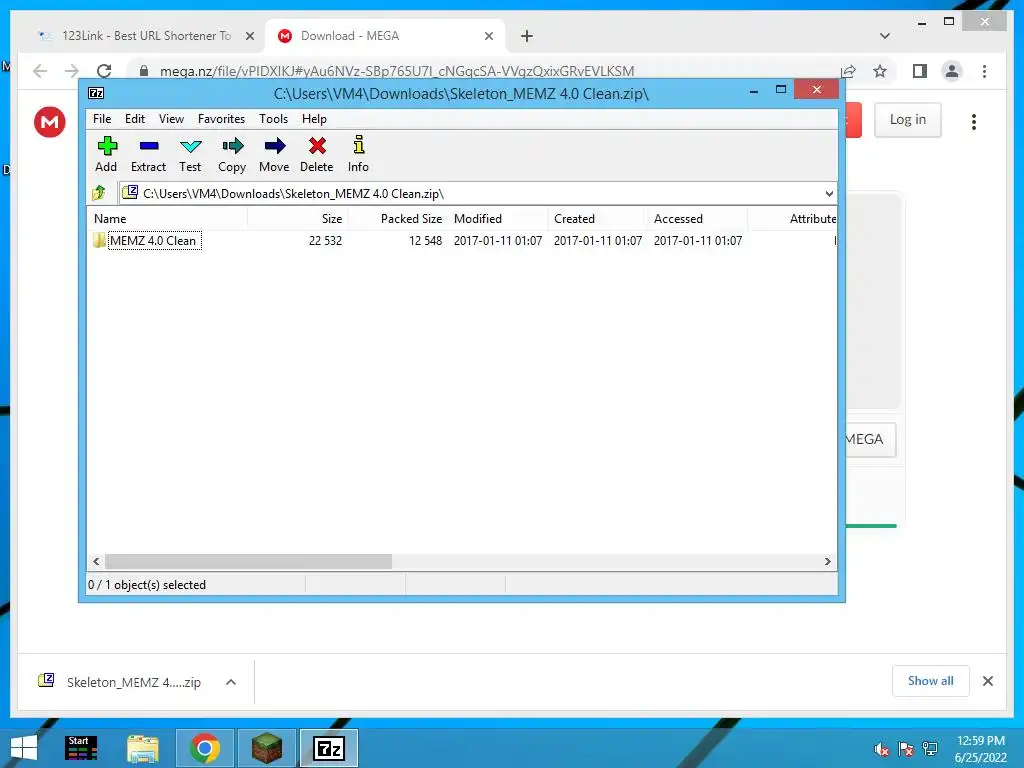The height and width of the screenshot is (768, 1024).
Task: Click the Extract toolbar button
Action: coord(148,154)
